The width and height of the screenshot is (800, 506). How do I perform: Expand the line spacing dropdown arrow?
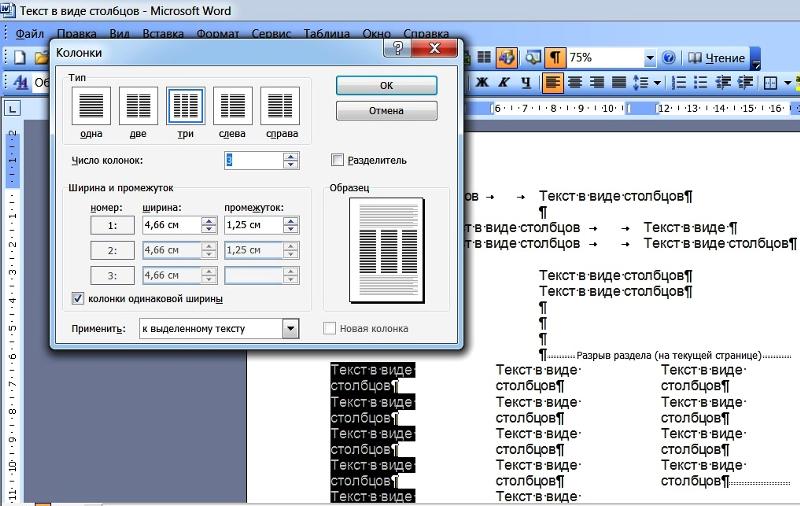[x=657, y=82]
